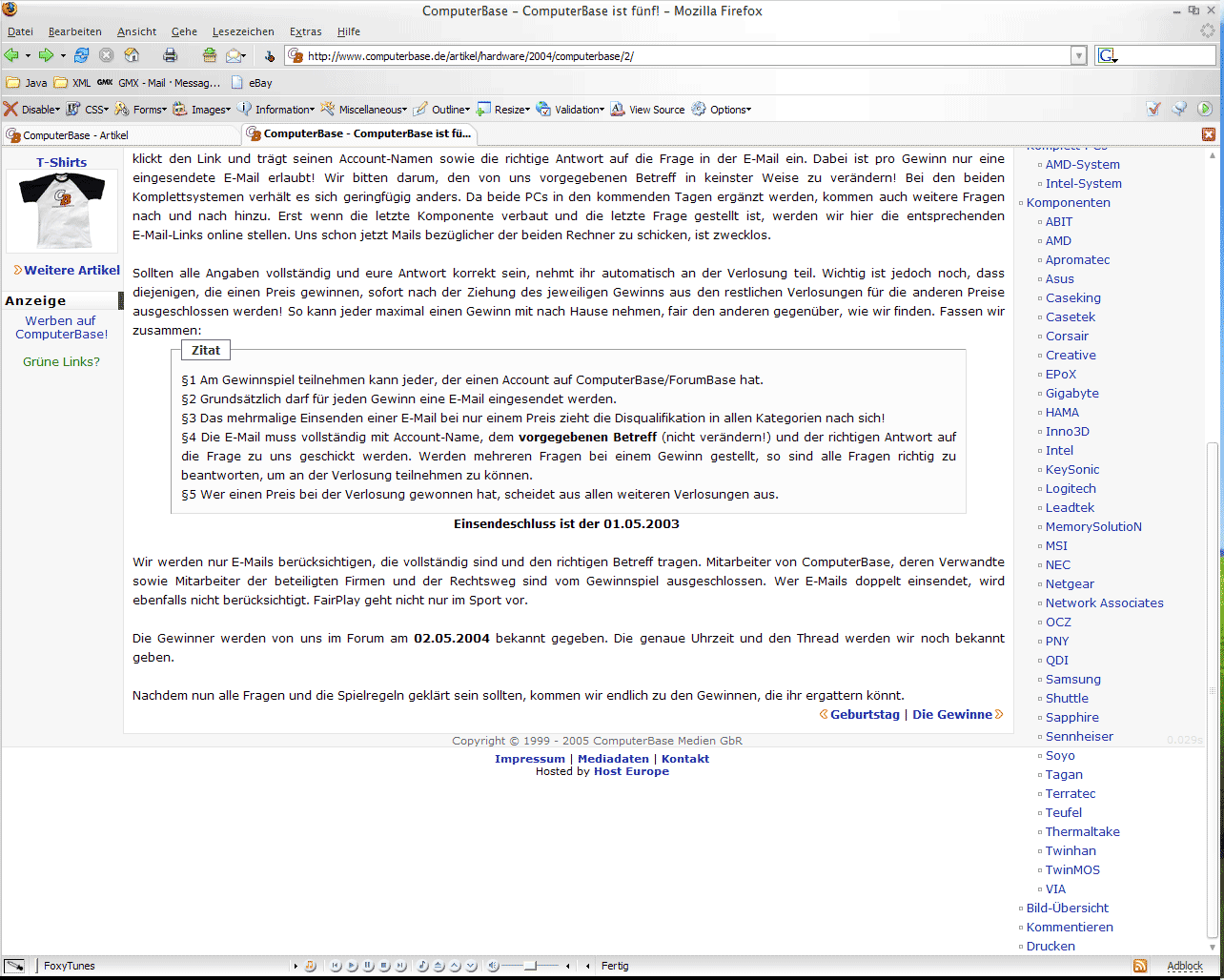Click the FoxyTunes volume slider
This screenshot has height=980, width=1224.
[531, 966]
